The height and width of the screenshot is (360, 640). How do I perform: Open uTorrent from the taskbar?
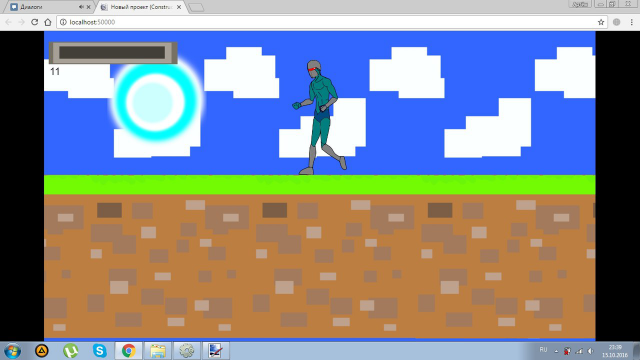pos(71,351)
